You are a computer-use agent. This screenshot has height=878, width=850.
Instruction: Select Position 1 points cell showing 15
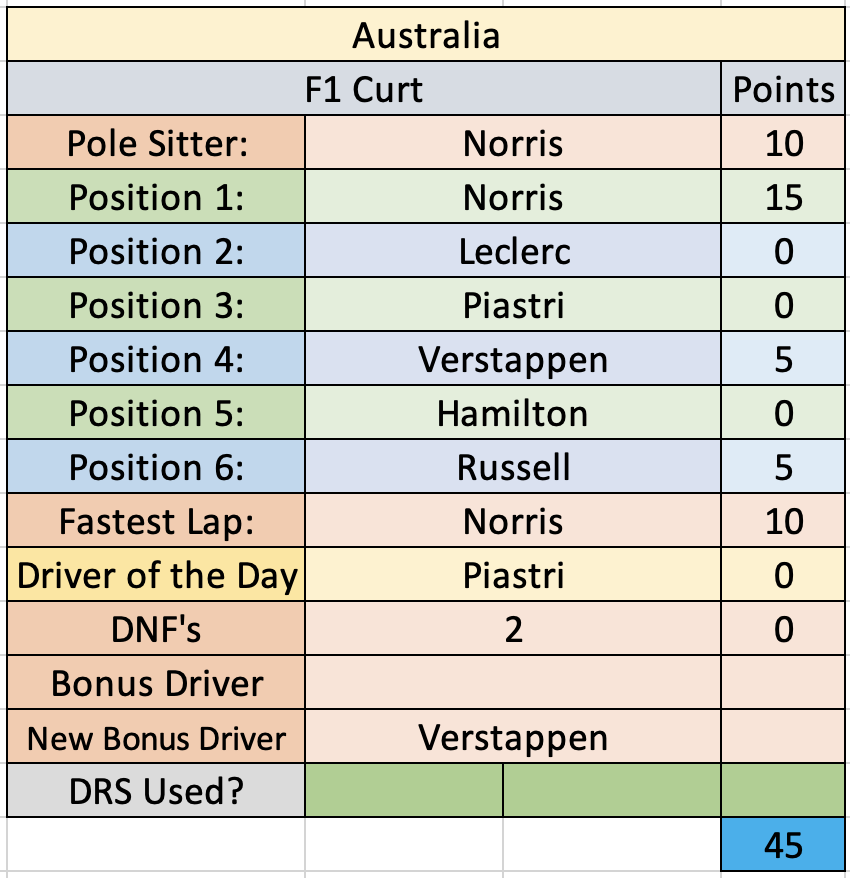(x=783, y=197)
